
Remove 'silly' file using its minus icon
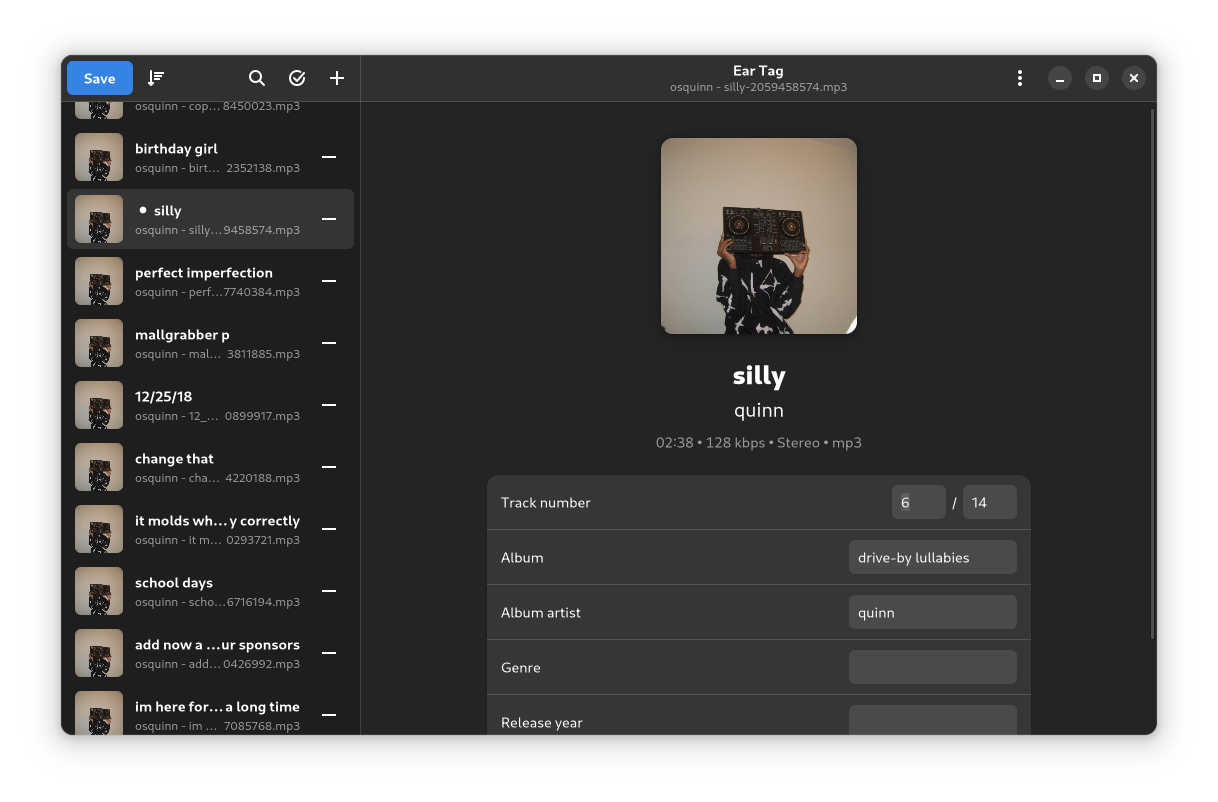329,219
